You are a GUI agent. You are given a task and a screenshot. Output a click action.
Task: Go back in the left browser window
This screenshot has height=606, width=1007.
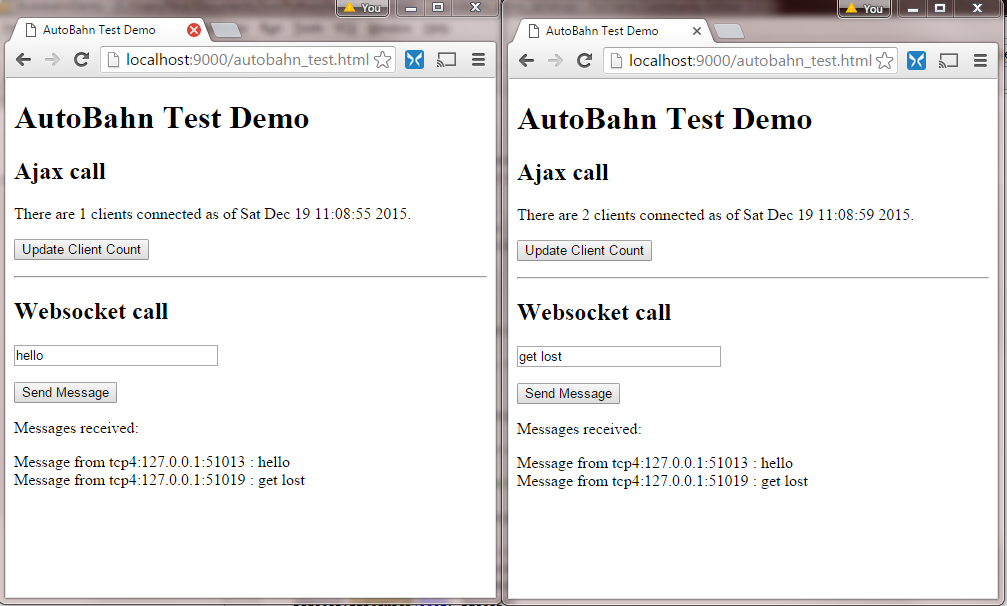pyautogui.click(x=24, y=60)
